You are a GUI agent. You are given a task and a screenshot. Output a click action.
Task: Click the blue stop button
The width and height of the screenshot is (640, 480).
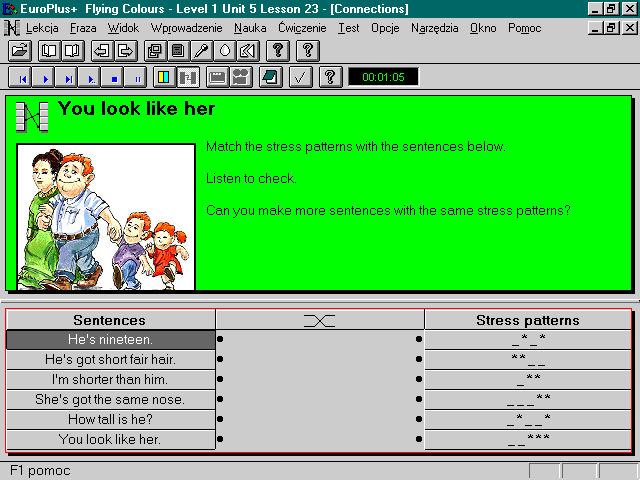(114, 78)
